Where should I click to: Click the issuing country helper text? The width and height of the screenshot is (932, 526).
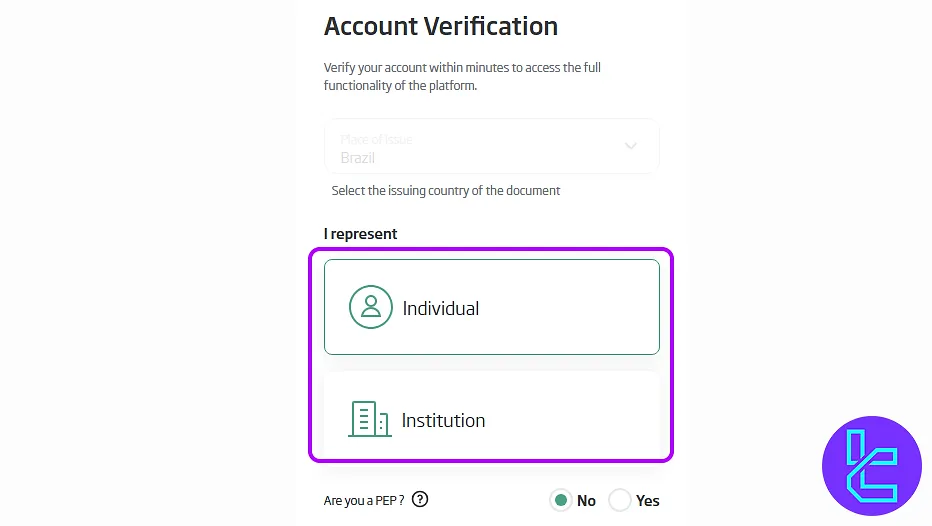tap(446, 190)
